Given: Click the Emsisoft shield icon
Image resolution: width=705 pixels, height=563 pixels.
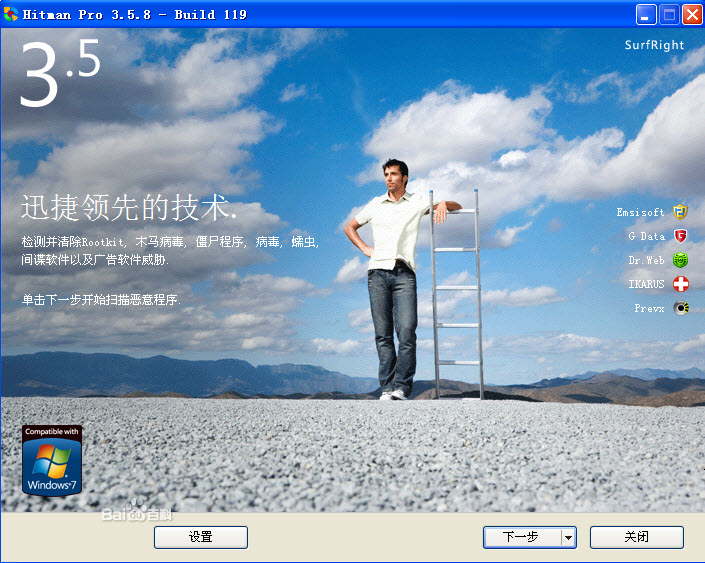Looking at the screenshot, I should [680, 212].
